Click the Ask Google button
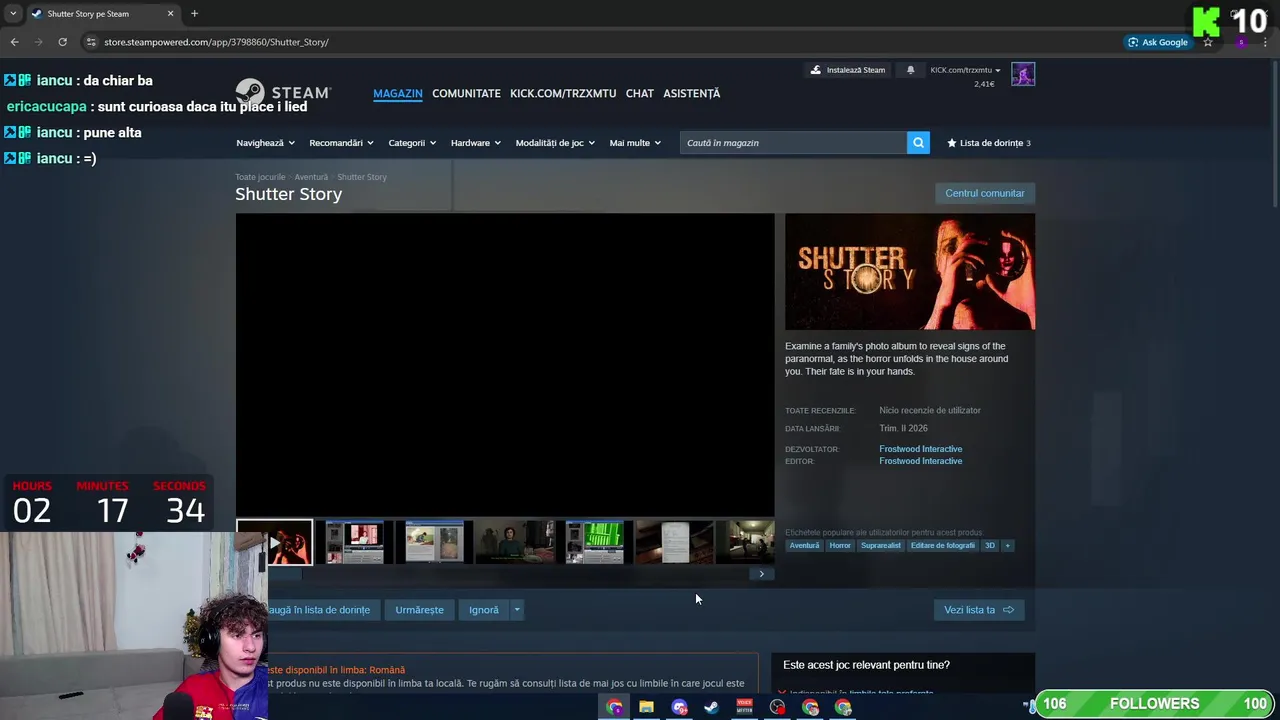Viewport: 1280px width, 720px height. pos(1158,42)
